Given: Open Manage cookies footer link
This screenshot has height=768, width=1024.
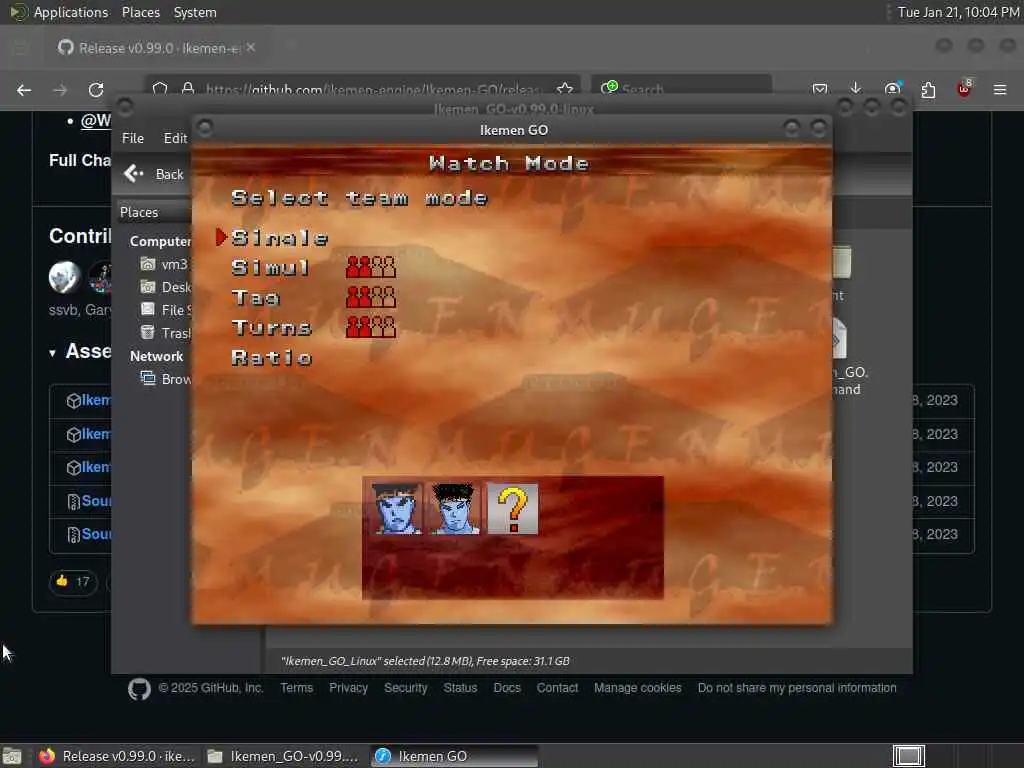Looking at the screenshot, I should [637, 688].
